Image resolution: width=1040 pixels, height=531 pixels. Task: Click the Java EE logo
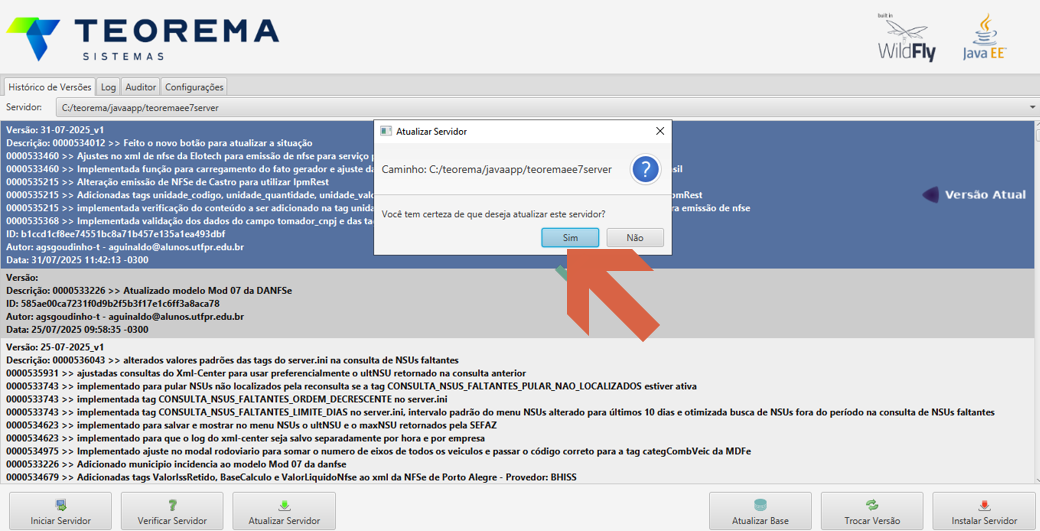(x=984, y=37)
